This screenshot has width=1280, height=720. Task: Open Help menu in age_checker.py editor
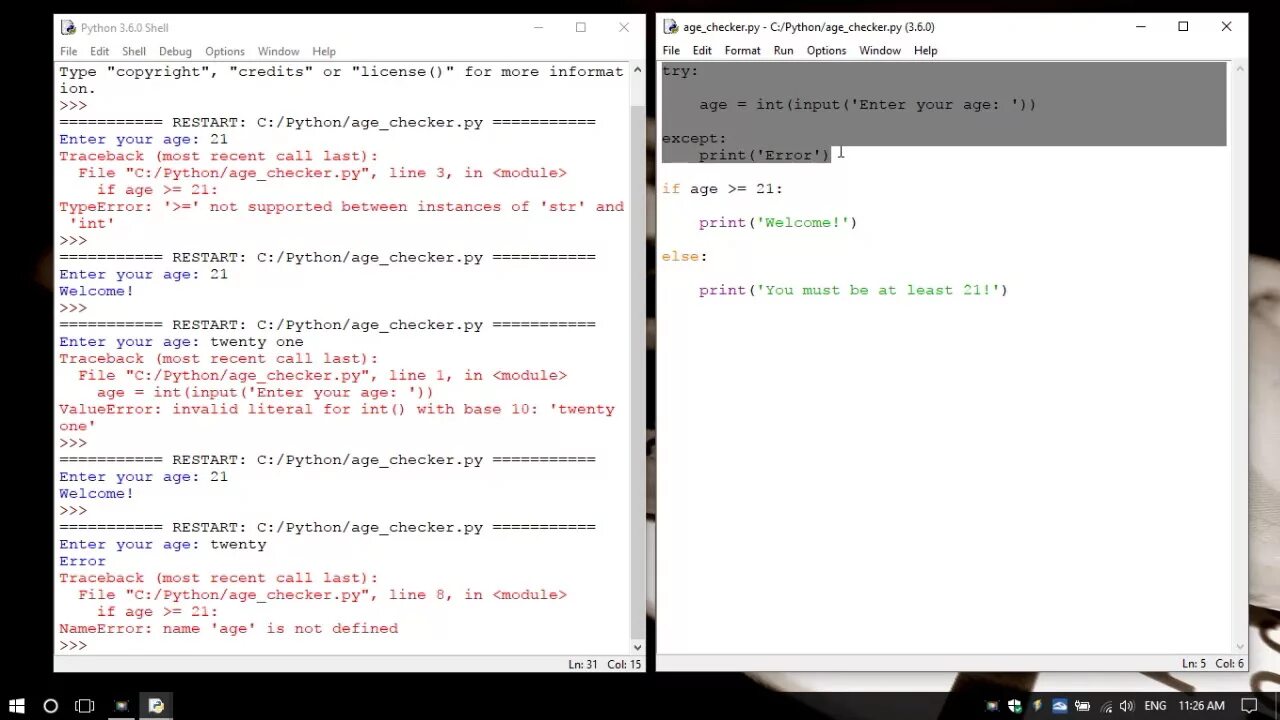click(926, 50)
